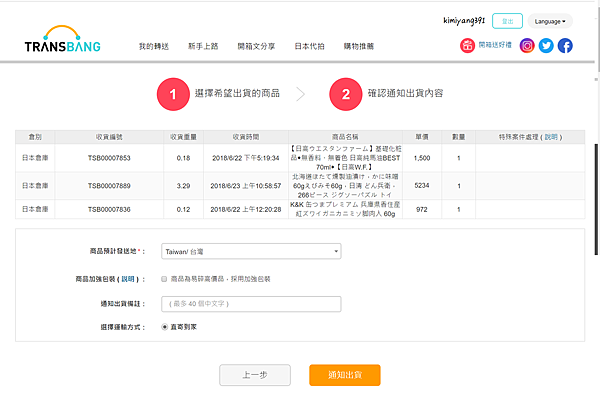
Task: Click the 上一步 back button
Action: tap(255, 376)
